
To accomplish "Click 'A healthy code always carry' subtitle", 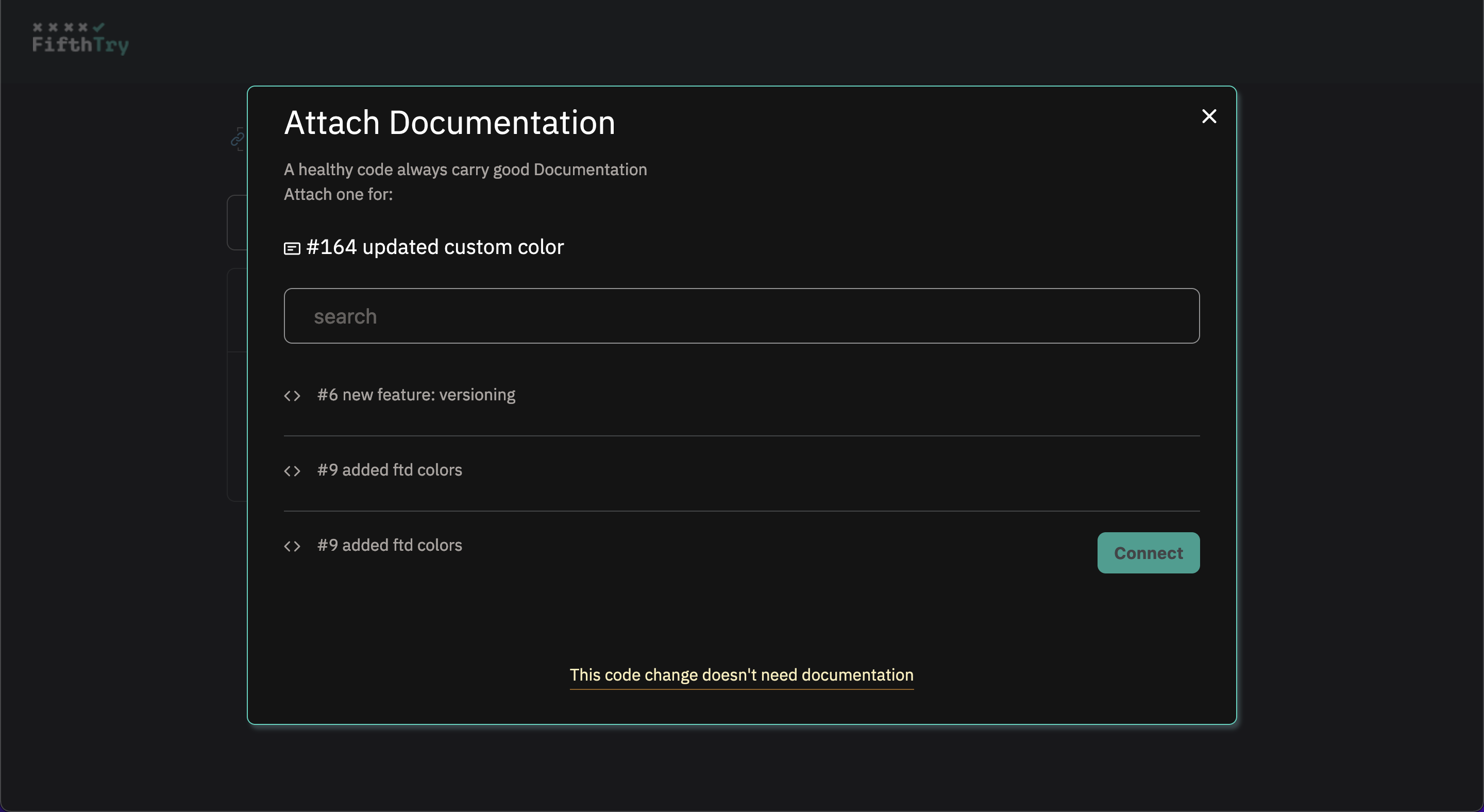I will (x=465, y=170).
